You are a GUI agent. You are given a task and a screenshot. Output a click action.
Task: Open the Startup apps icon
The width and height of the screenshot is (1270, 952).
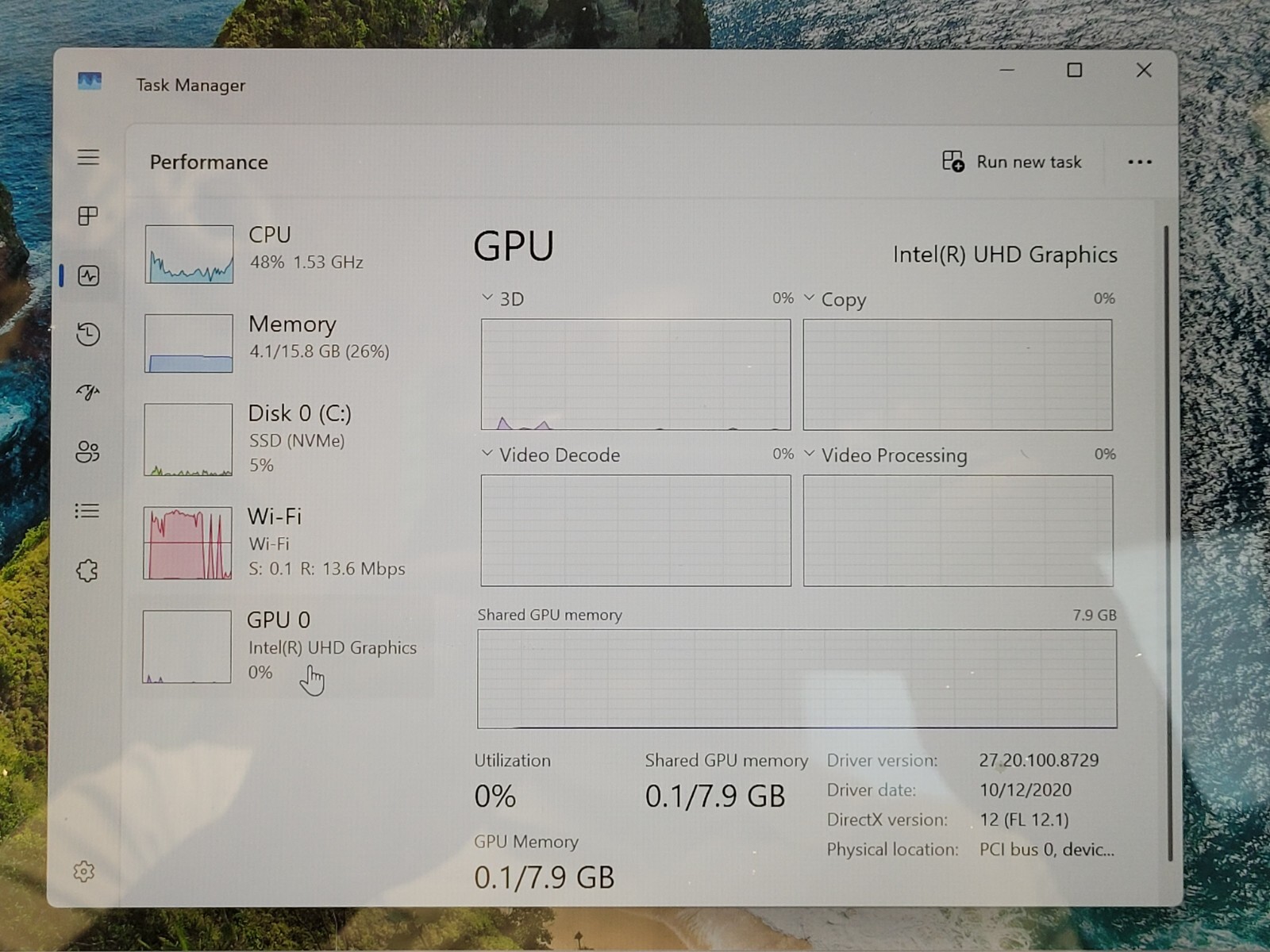[88, 393]
